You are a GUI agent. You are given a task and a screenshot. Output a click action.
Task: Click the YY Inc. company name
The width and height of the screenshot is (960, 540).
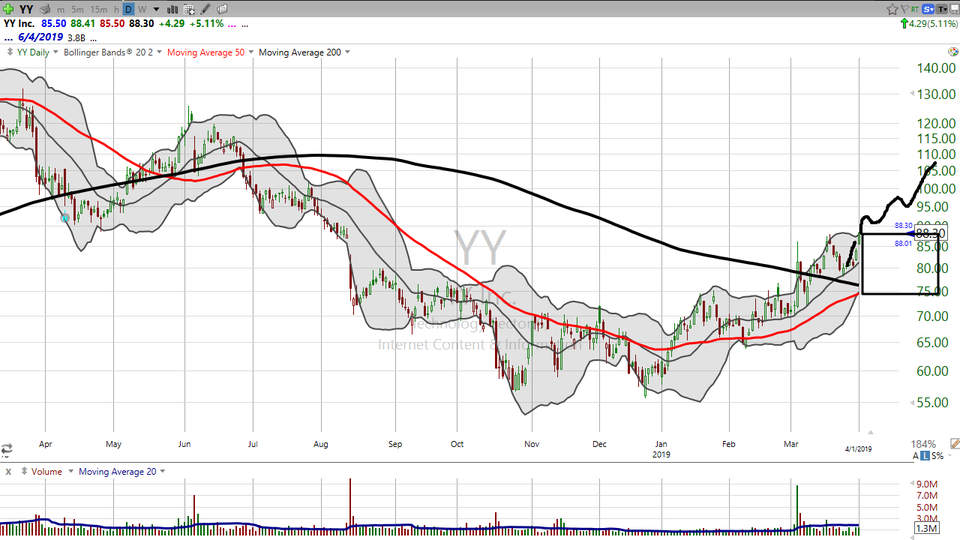coord(19,23)
